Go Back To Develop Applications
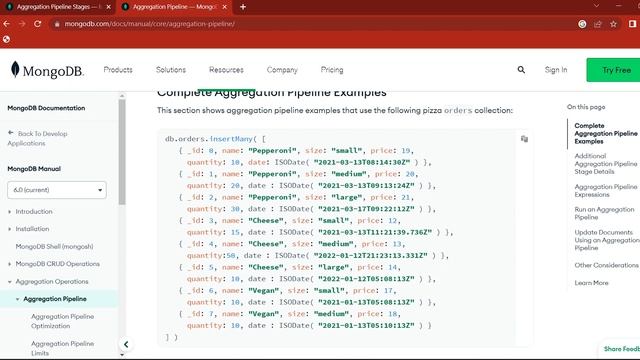Viewport: 640px width, 360px height. tap(38, 138)
